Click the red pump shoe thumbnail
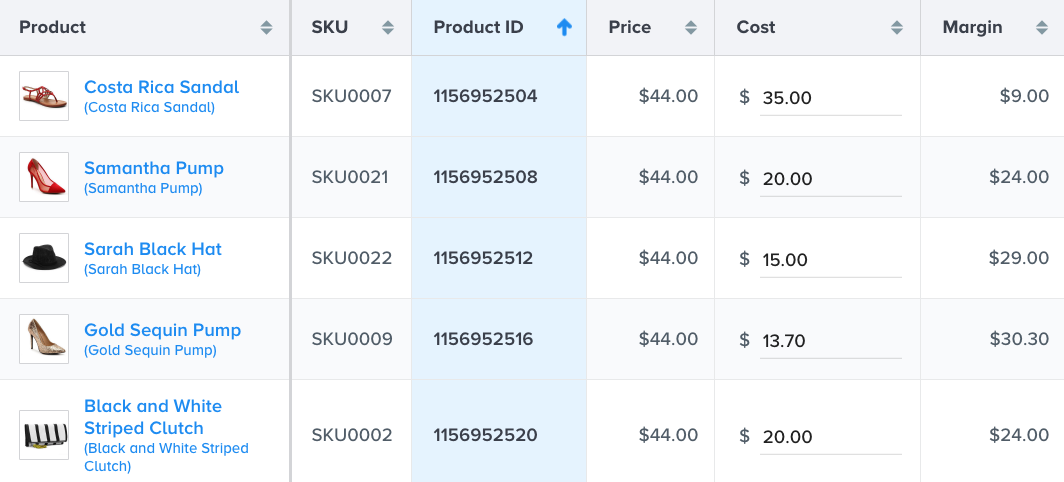1064x482 pixels. pyautogui.click(x=44, y=177)
